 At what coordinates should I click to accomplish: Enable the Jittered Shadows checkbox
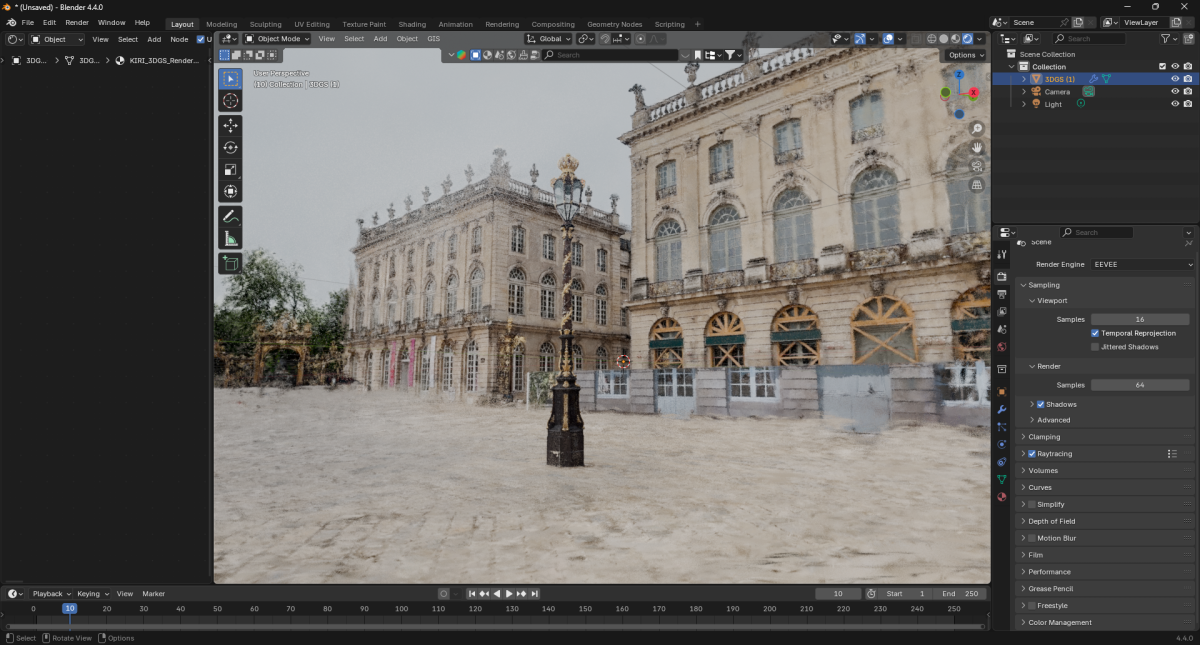pyautogui.click(x=1095, y=347)
